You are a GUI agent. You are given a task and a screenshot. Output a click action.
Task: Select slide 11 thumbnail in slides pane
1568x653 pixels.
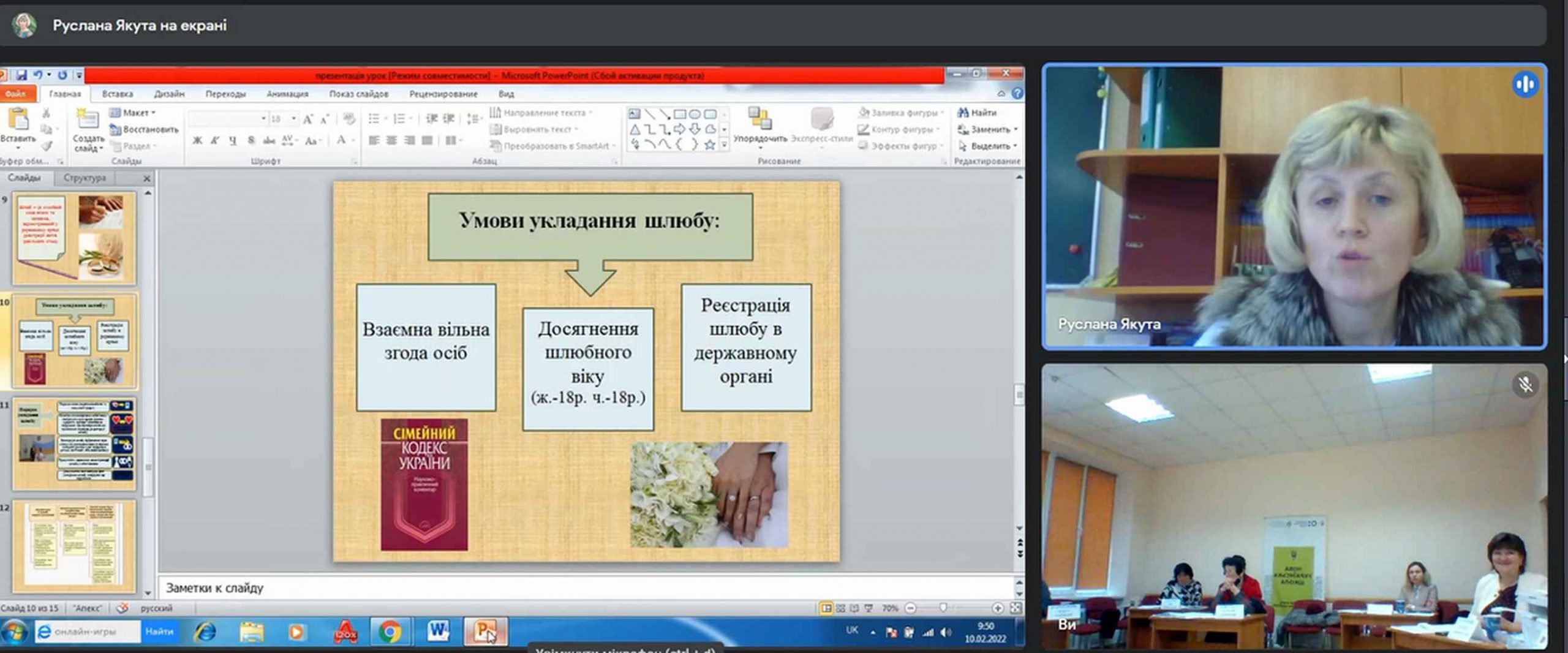(x=74, y=444)
